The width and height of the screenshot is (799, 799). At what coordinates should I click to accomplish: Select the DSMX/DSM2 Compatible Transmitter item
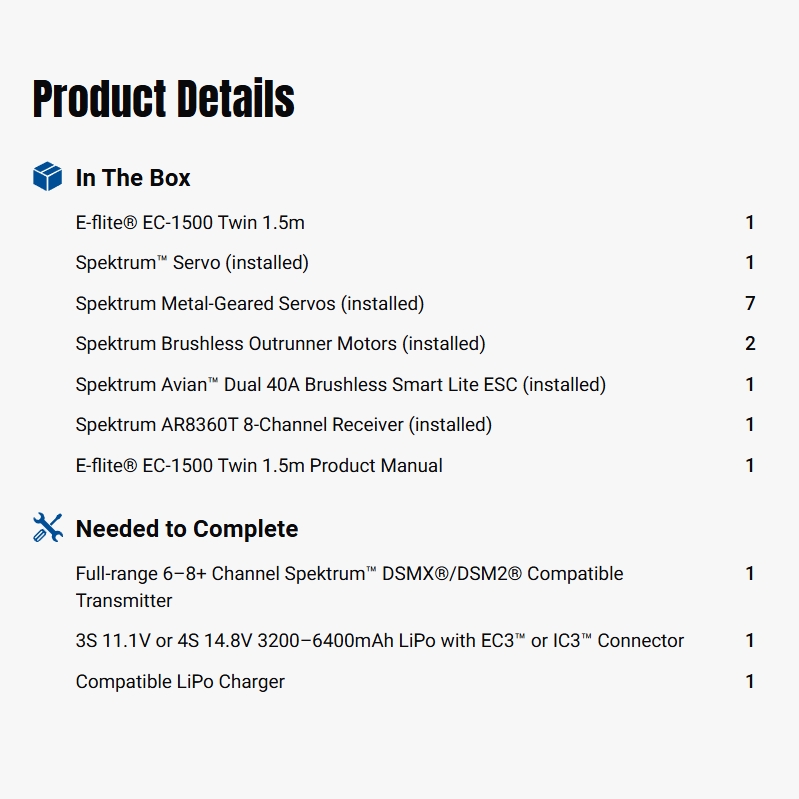tap(349, 587)
